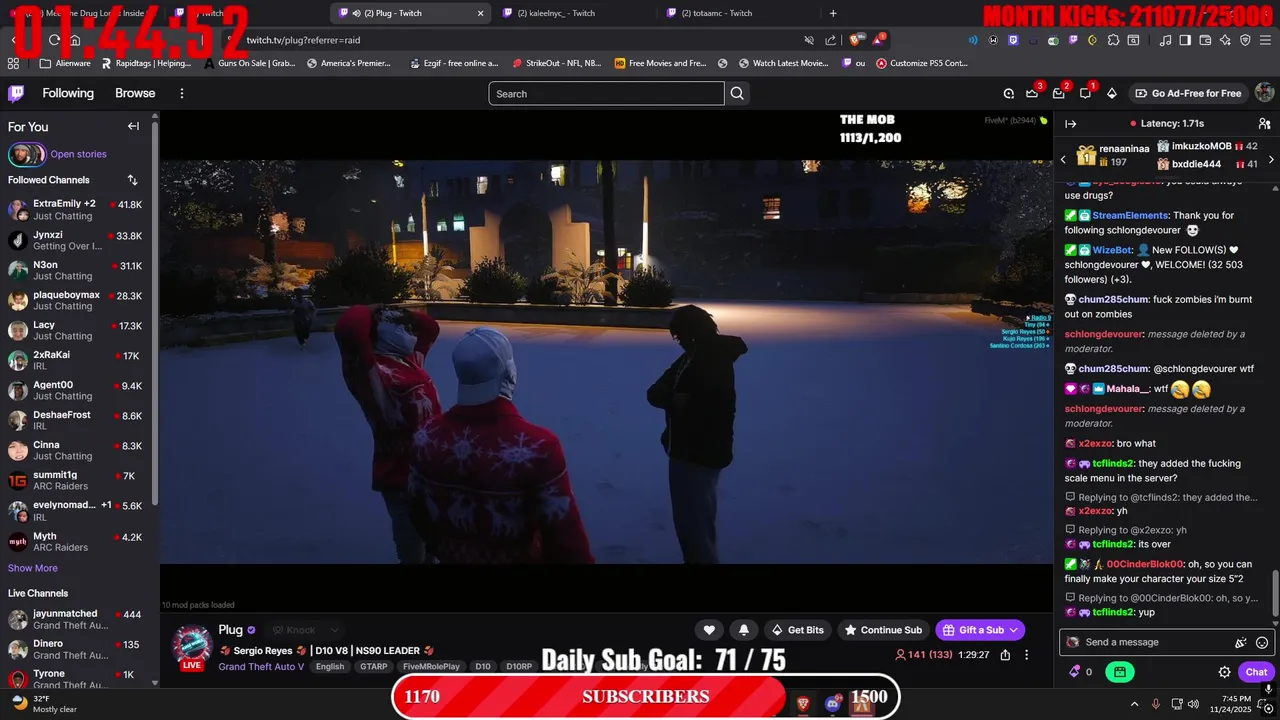Open Brave hamburger main menu
1280x720 pixels.
click(x=1264, y=40)
